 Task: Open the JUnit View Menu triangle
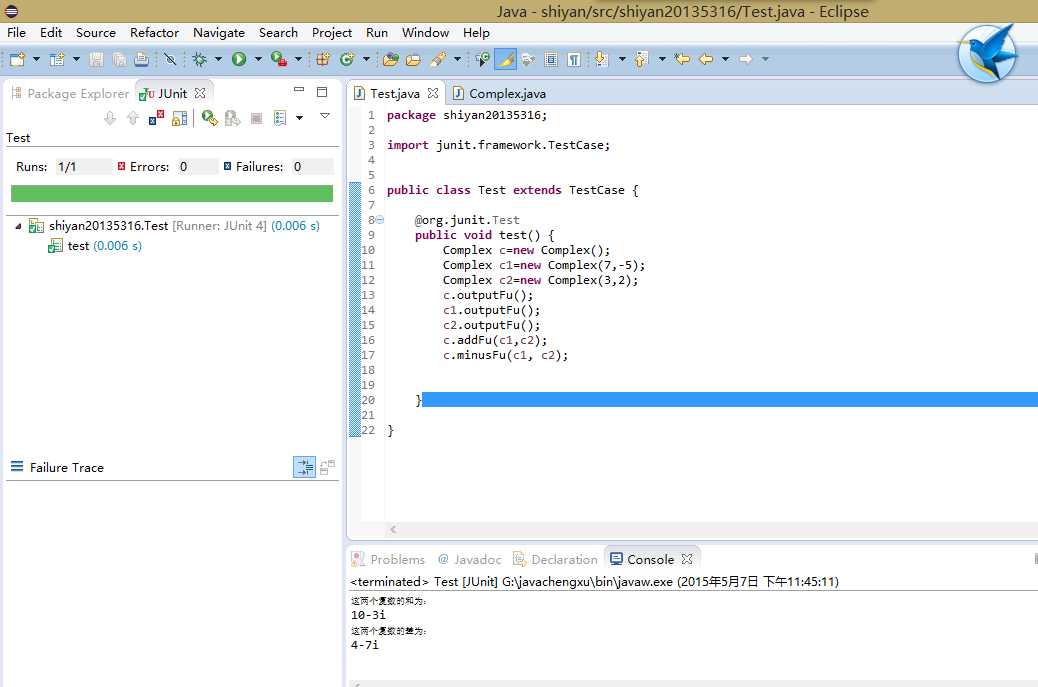click(325, 117)
